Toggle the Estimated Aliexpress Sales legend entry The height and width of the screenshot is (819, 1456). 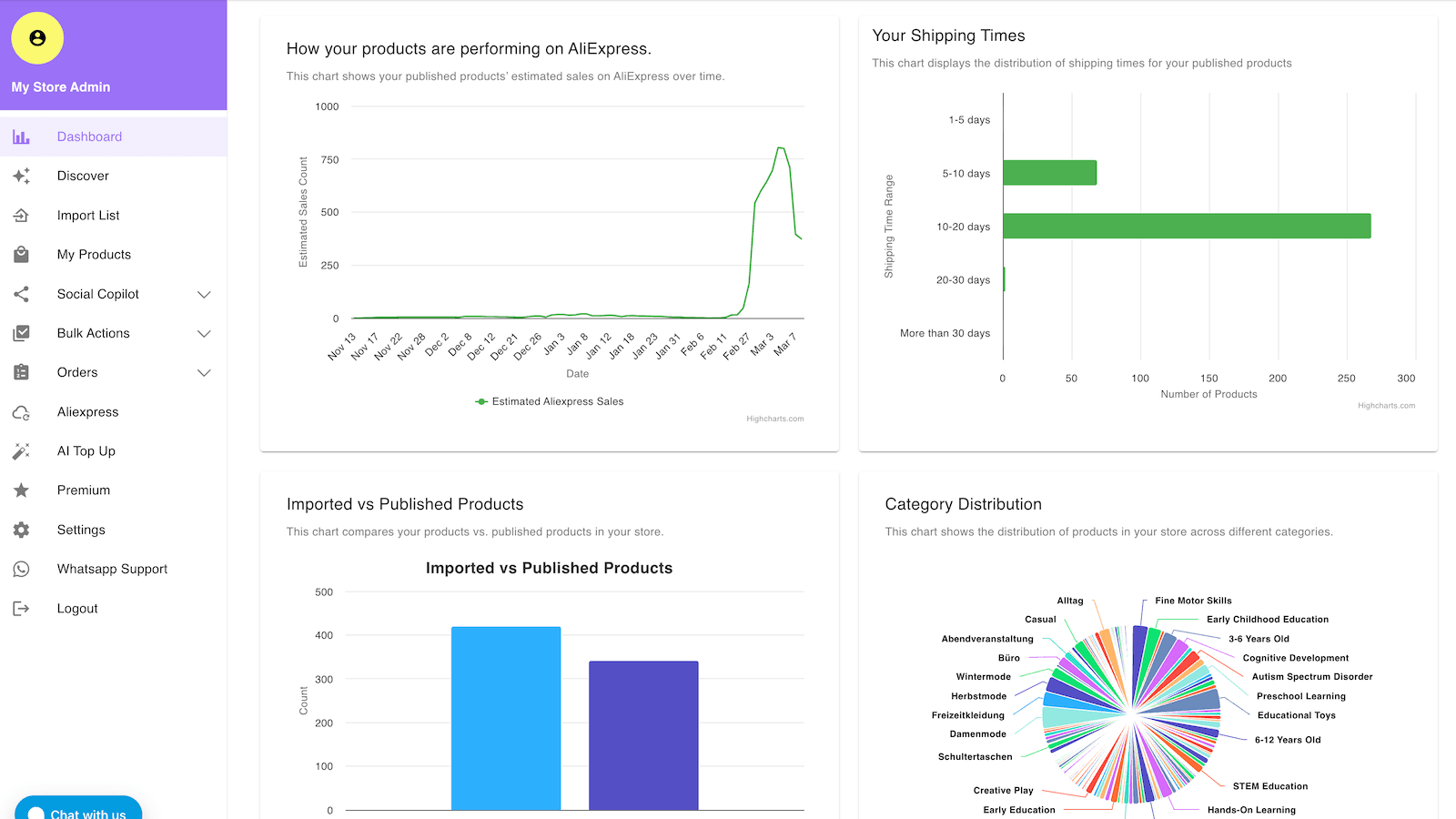[549, 400]
